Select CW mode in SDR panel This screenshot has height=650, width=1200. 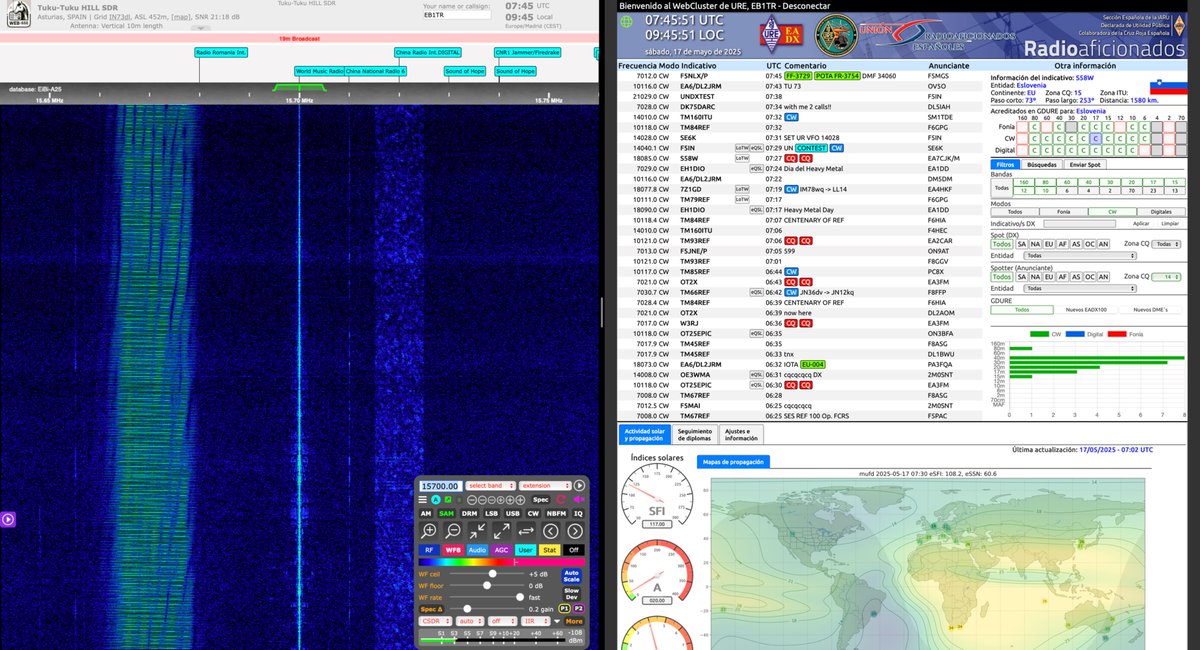click(x=533, y=514)
